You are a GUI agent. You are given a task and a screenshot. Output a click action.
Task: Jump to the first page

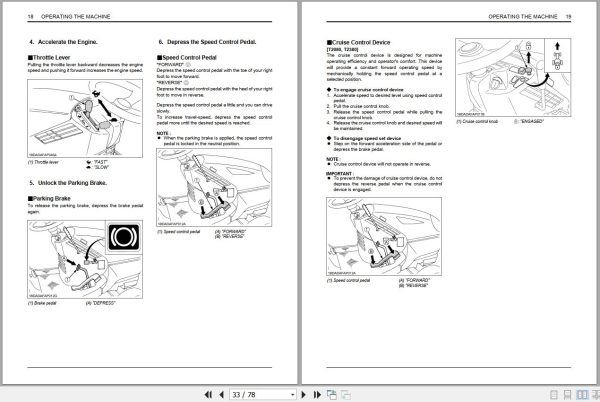click(208, 394)
